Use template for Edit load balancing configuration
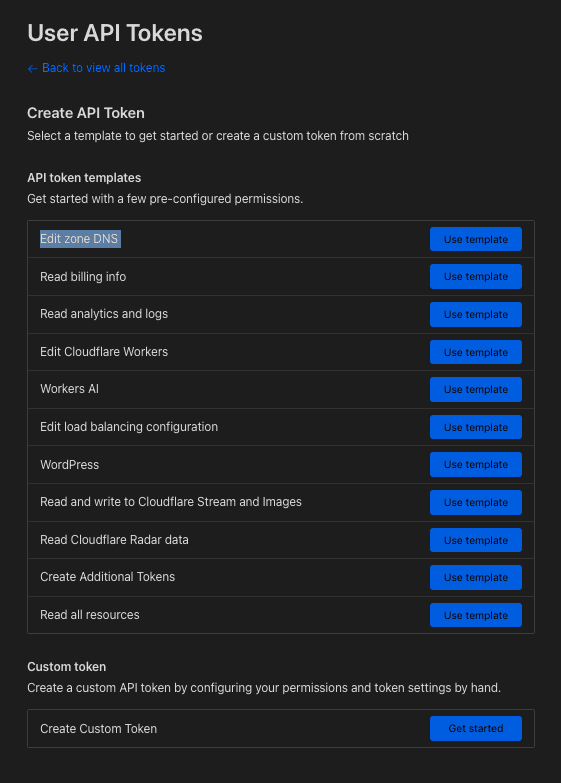The image size is (561, 783). 476,427
